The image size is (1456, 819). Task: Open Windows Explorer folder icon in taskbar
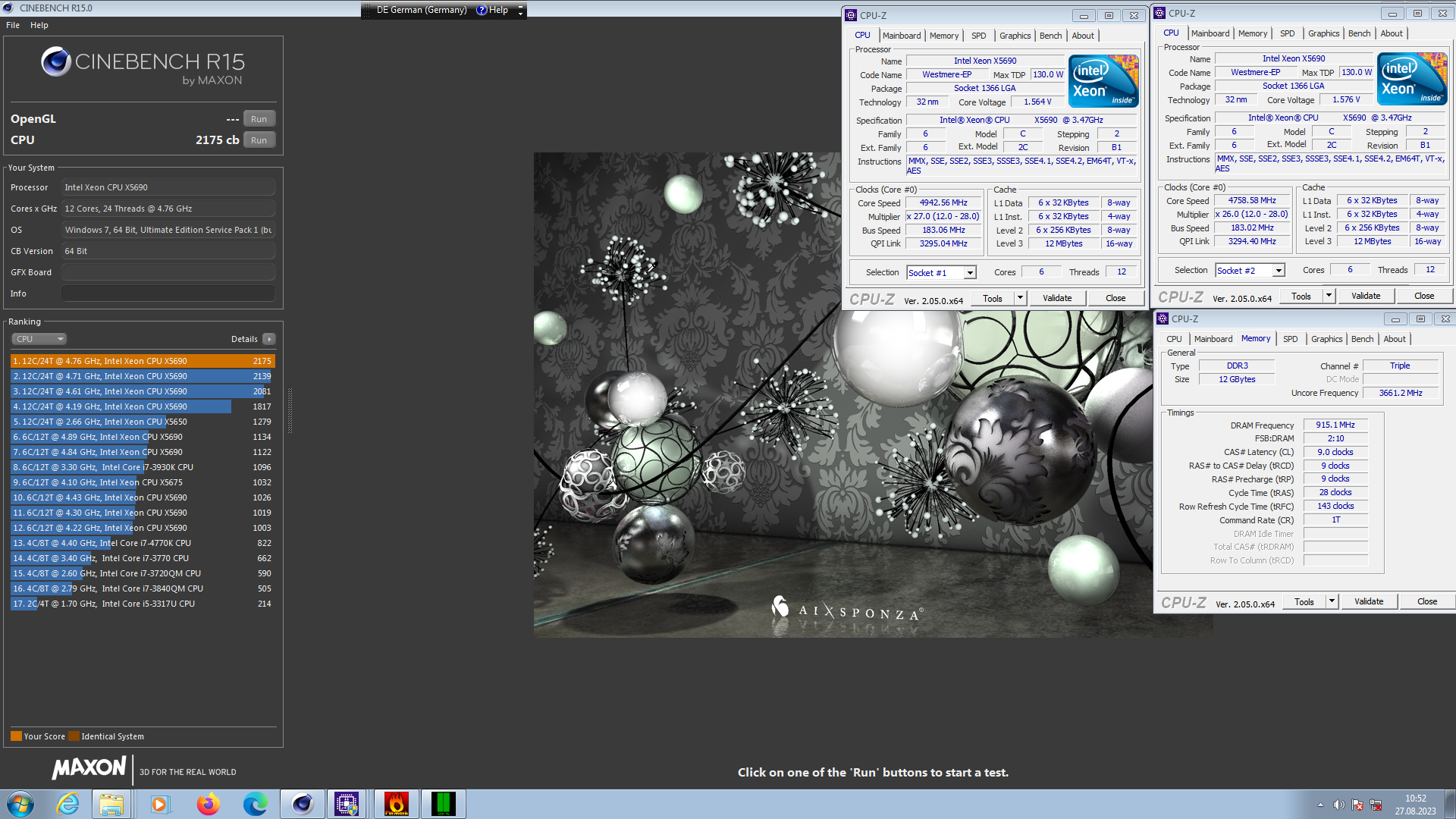click(111, 804)
